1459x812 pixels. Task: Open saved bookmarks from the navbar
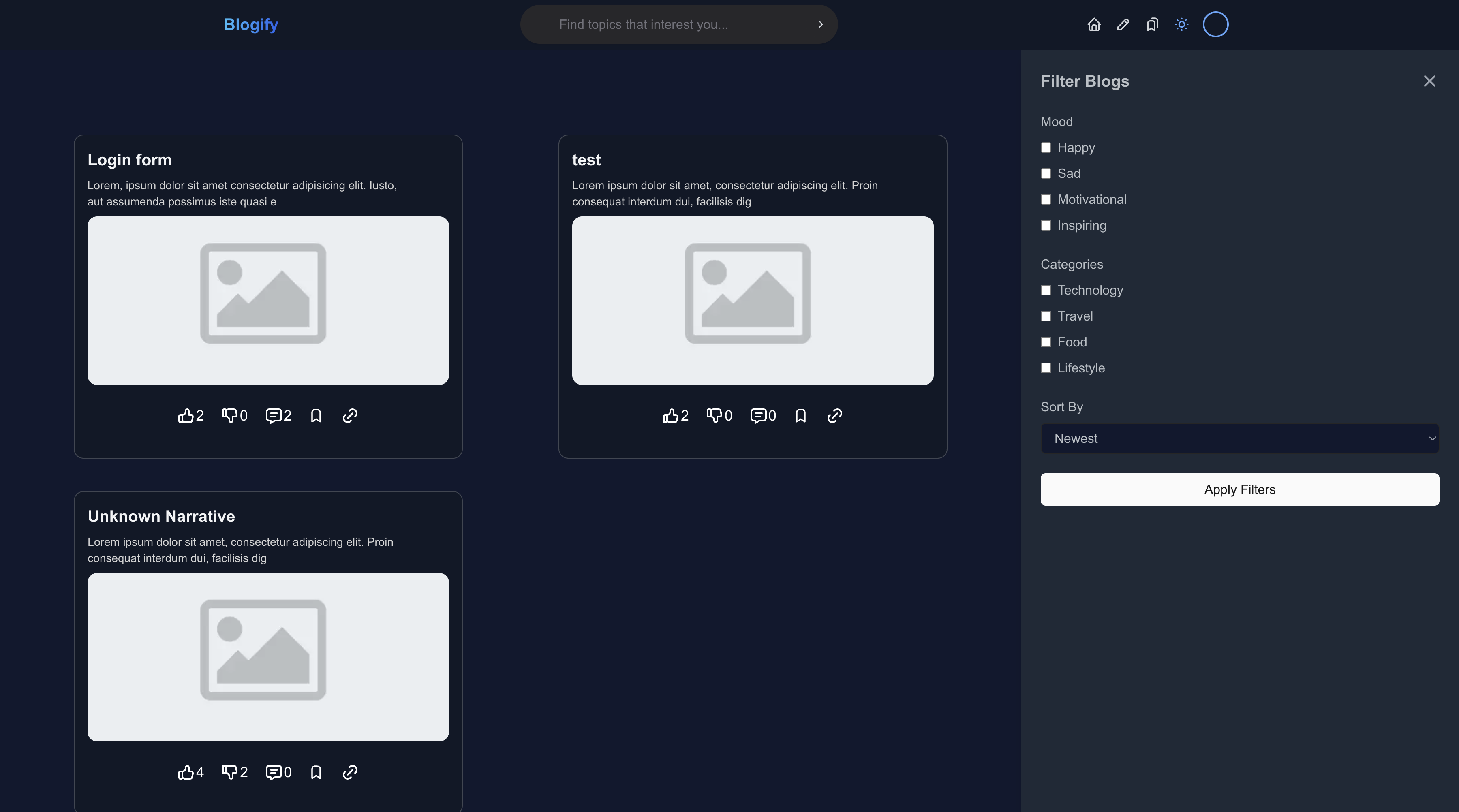click(1152, 24)
